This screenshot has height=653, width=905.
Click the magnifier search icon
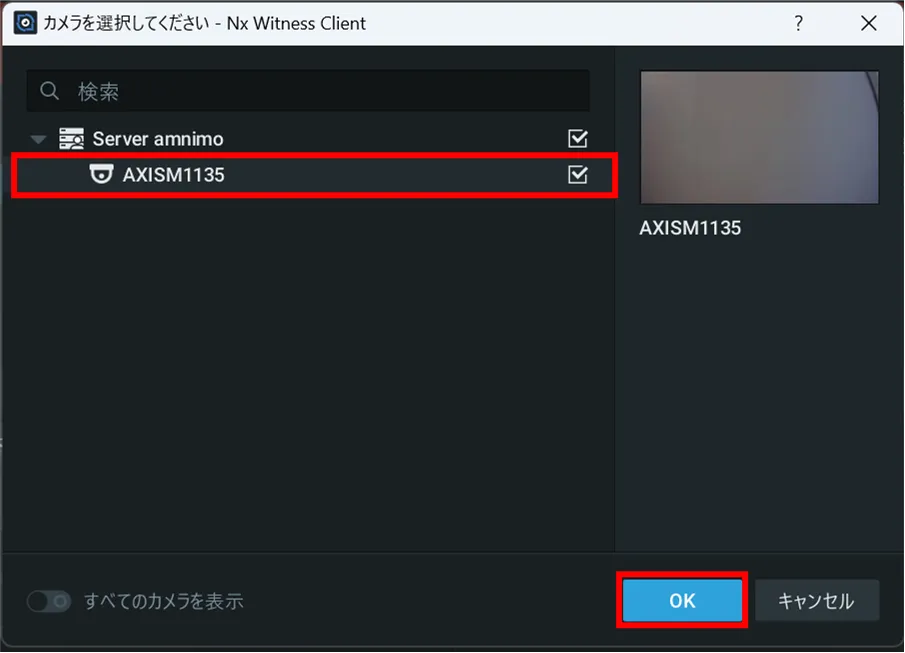click(49, 91)
